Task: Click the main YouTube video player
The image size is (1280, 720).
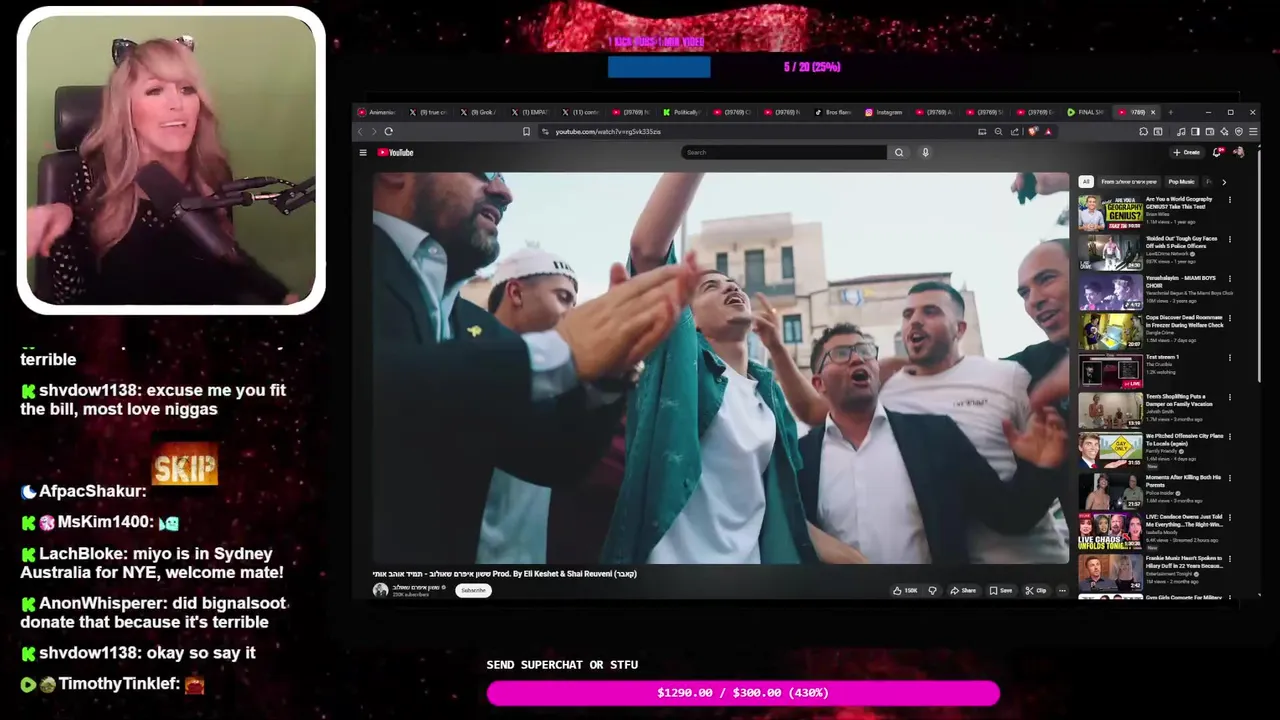Action: [720, 368]
